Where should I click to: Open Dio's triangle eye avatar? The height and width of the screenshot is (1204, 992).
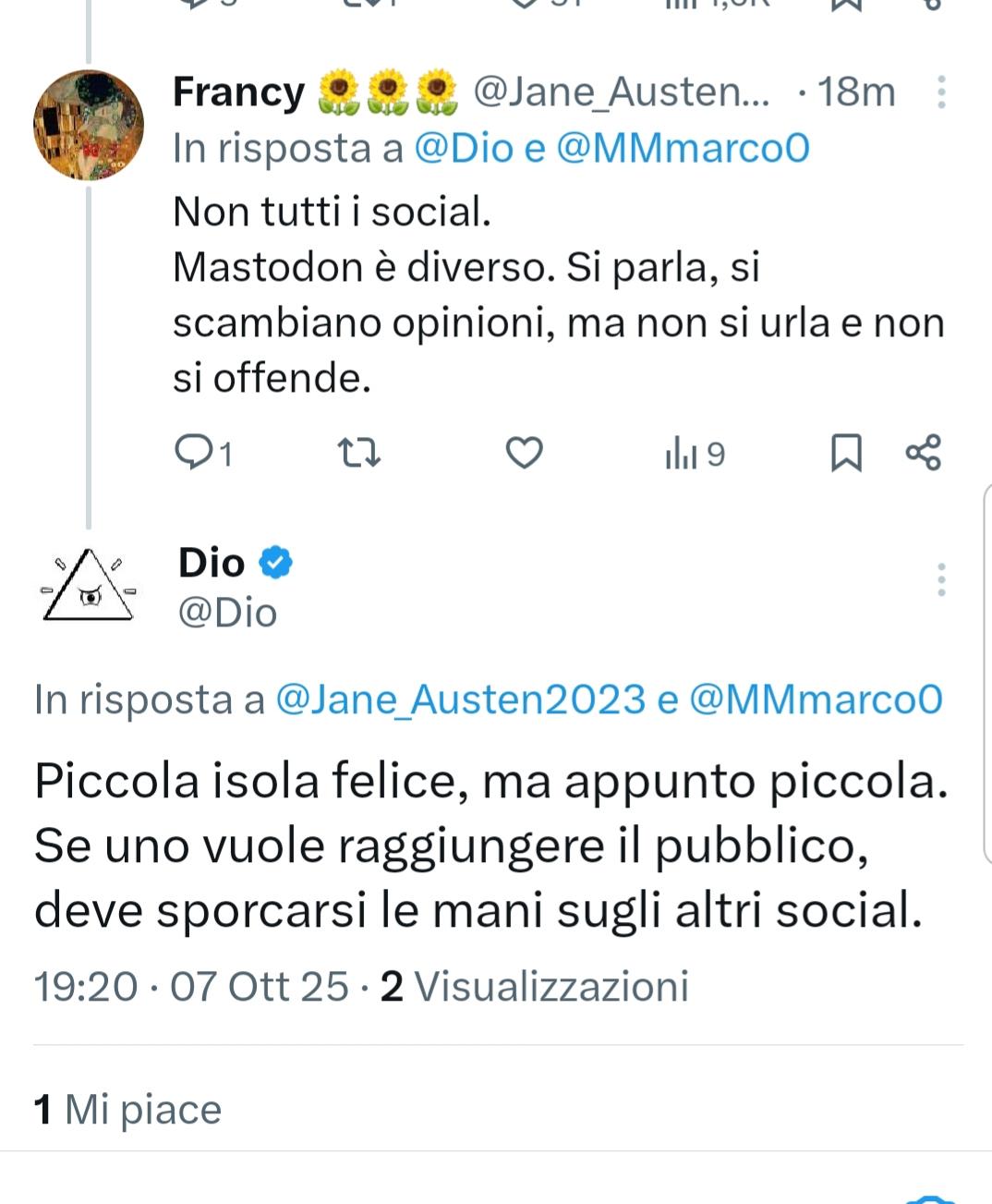pos(89,586)
